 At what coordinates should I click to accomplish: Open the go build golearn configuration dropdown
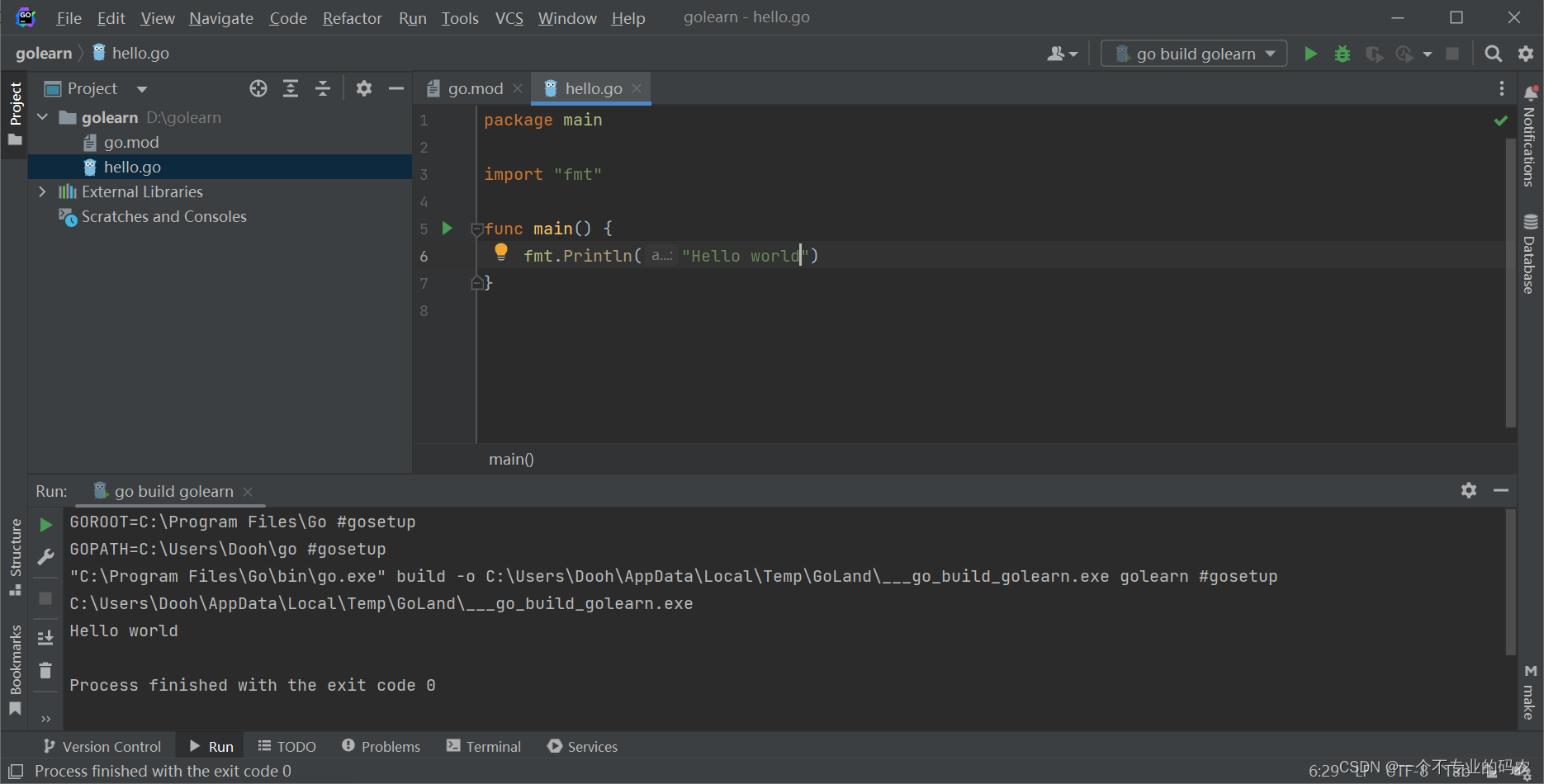tap(1194, 54)
